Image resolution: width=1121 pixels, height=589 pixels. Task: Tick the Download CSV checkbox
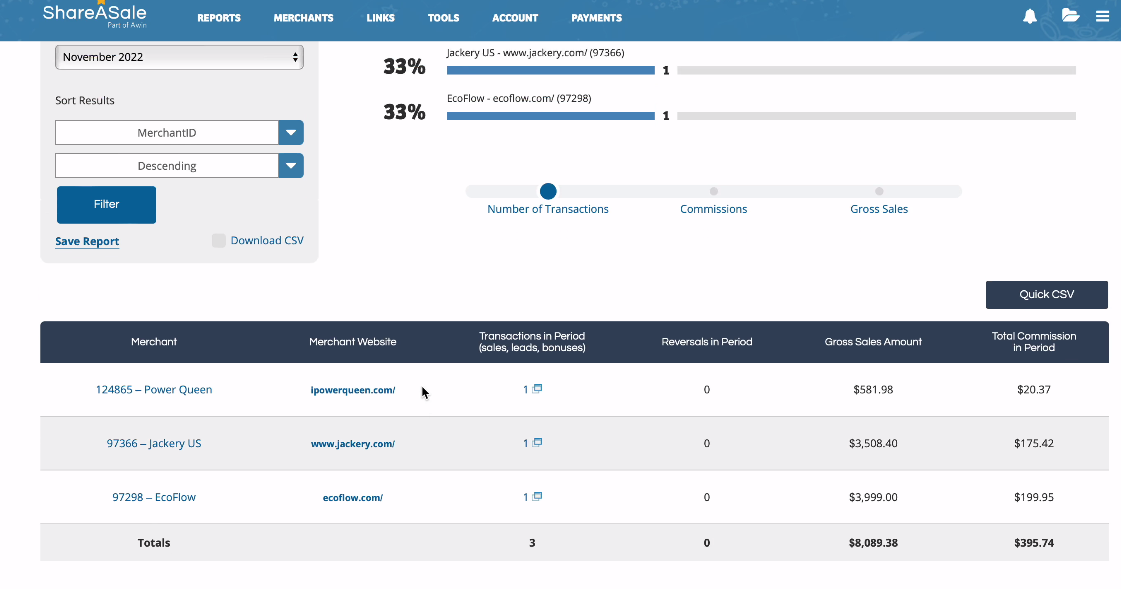(x=219, y=240)
